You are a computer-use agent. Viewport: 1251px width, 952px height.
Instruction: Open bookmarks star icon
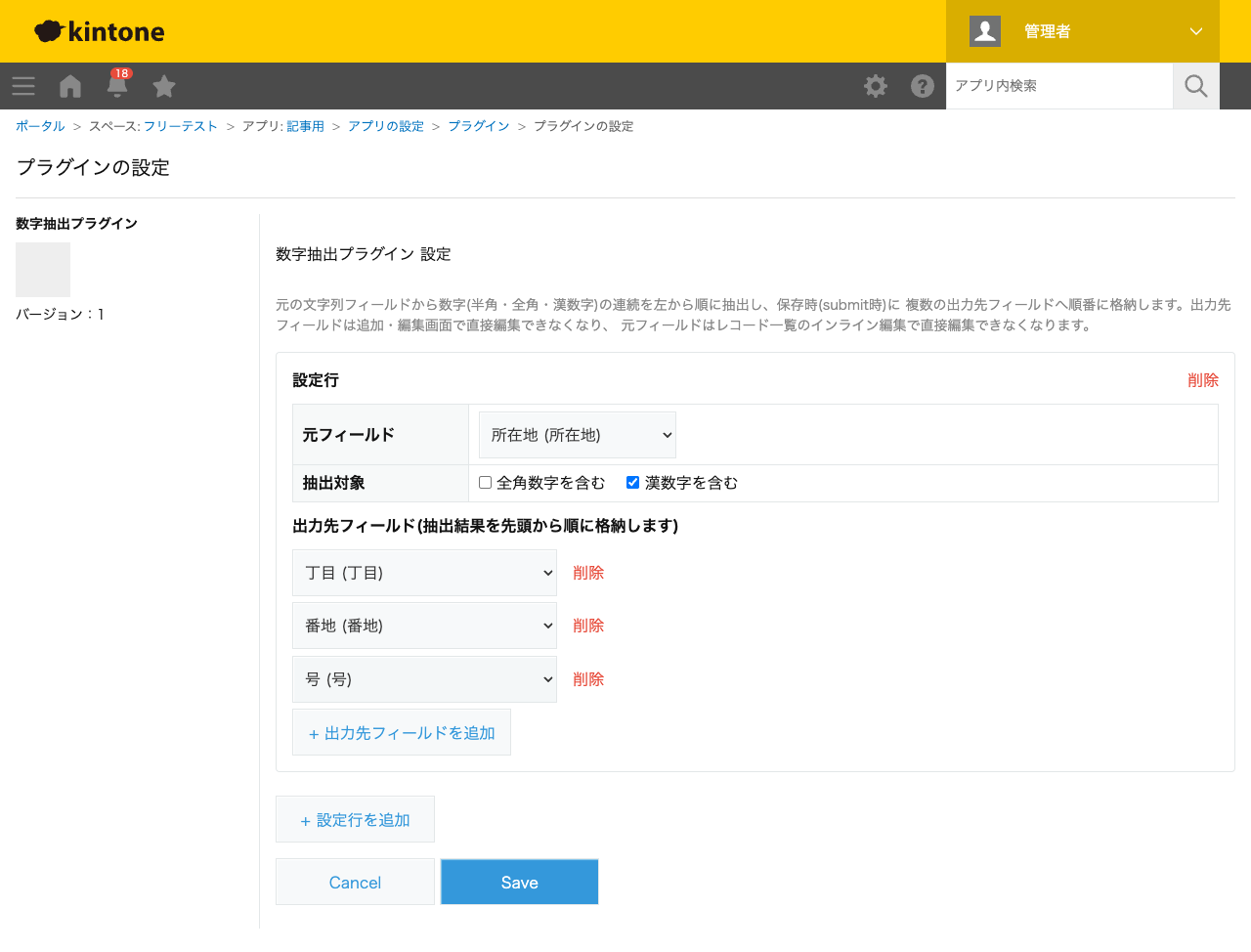point(164,86)
